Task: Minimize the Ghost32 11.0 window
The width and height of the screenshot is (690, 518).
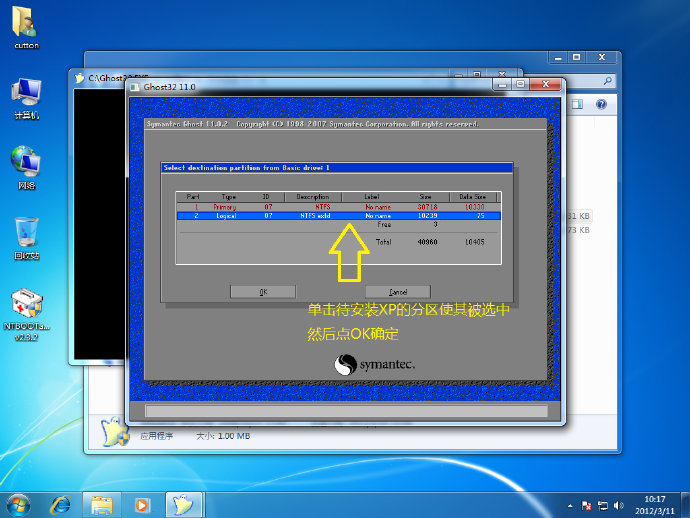Action: click(503, 84)
